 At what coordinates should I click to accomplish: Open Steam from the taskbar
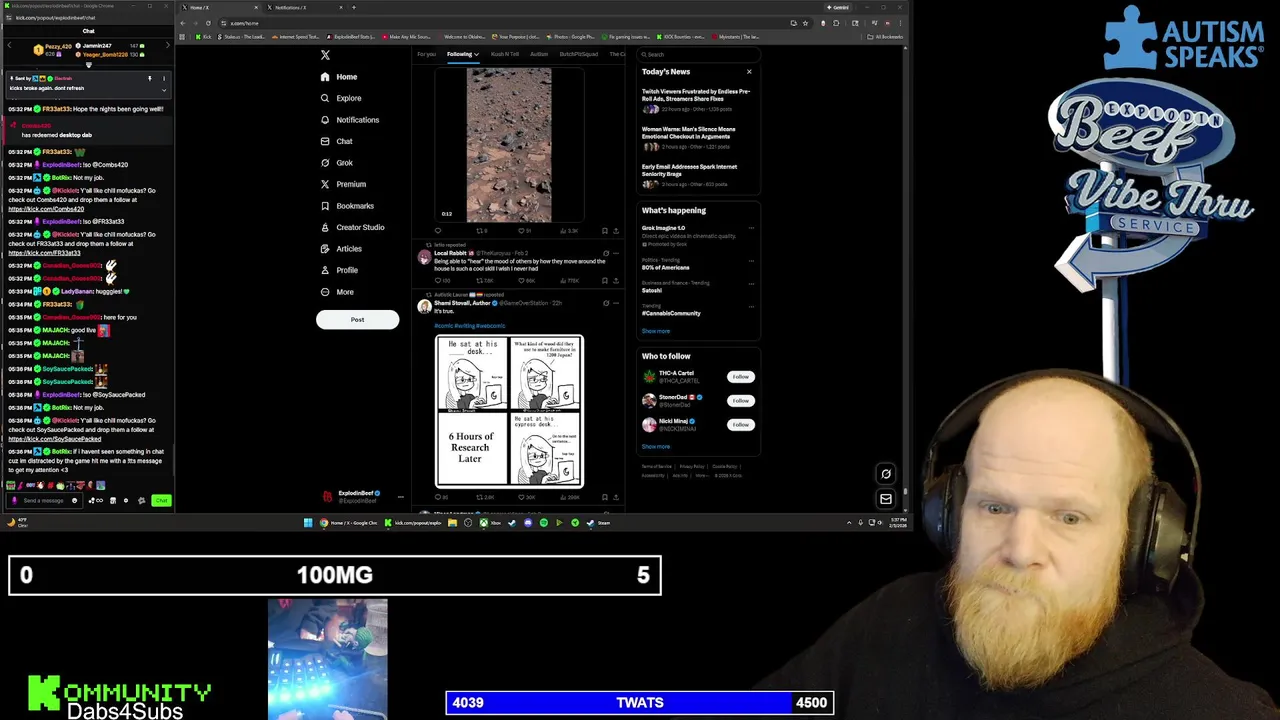[x=600, y=523]
